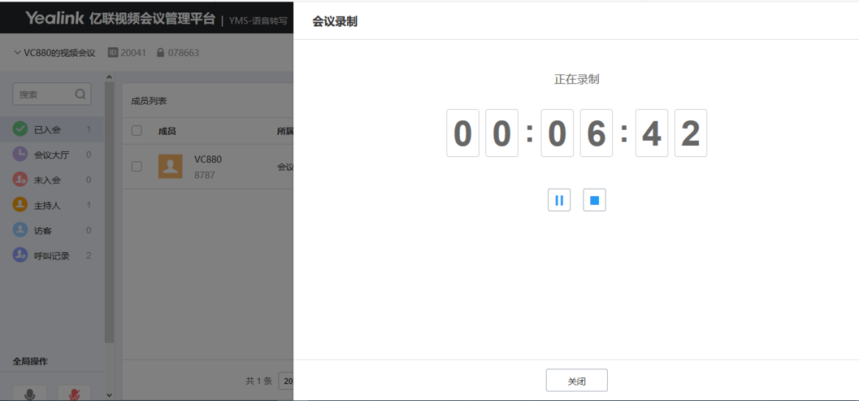Viewport: 859px width, 401px height.
Task: Click the sidebar scroll-down arrow
Action: 108,394
